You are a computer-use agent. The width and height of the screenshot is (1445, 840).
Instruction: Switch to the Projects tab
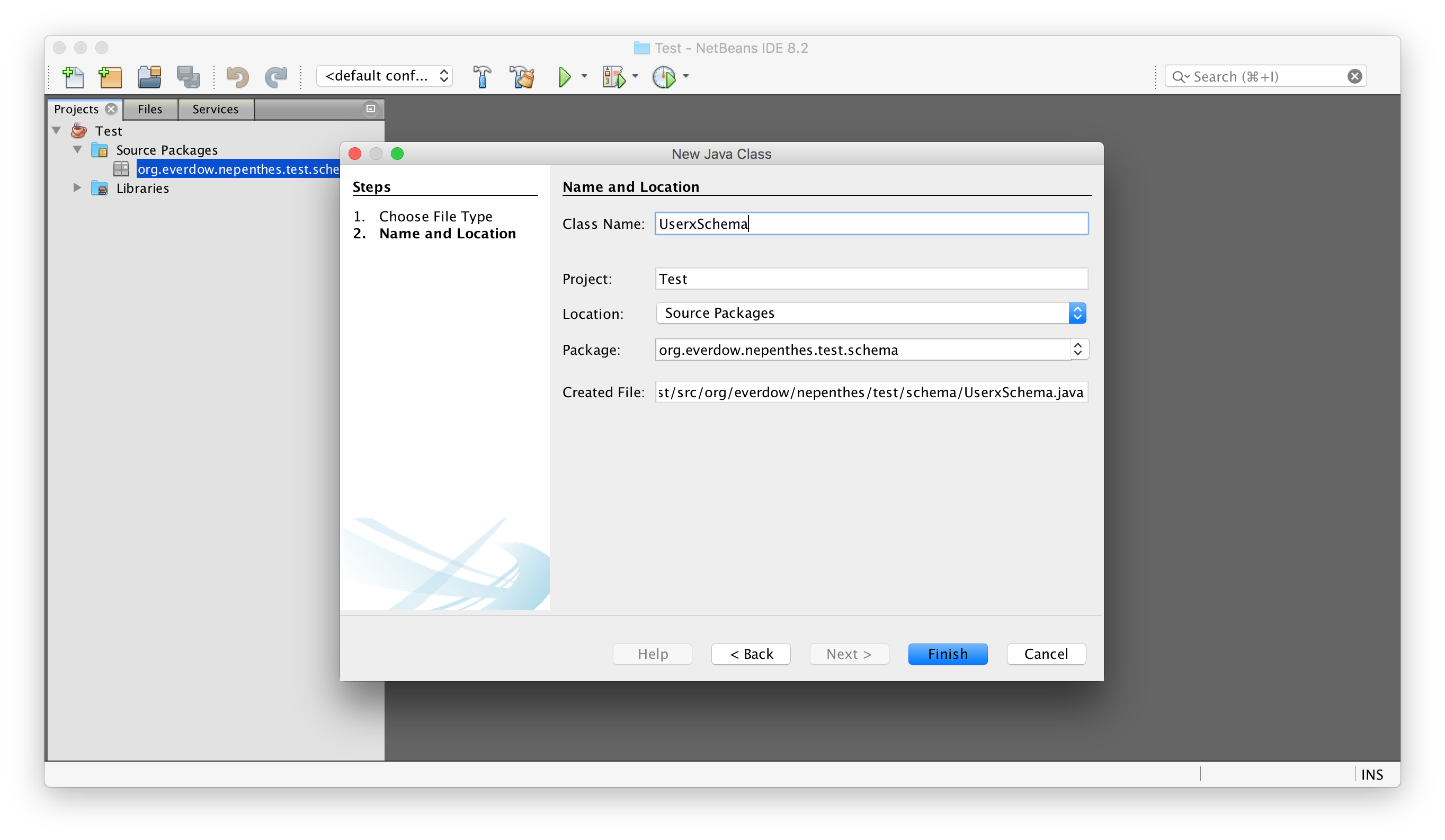point(76,109)
